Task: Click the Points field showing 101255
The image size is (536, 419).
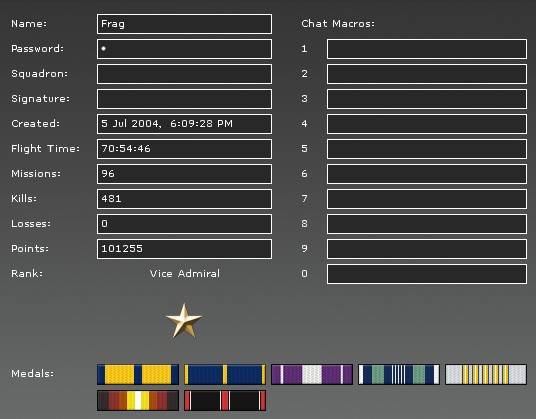Action: 185,249
